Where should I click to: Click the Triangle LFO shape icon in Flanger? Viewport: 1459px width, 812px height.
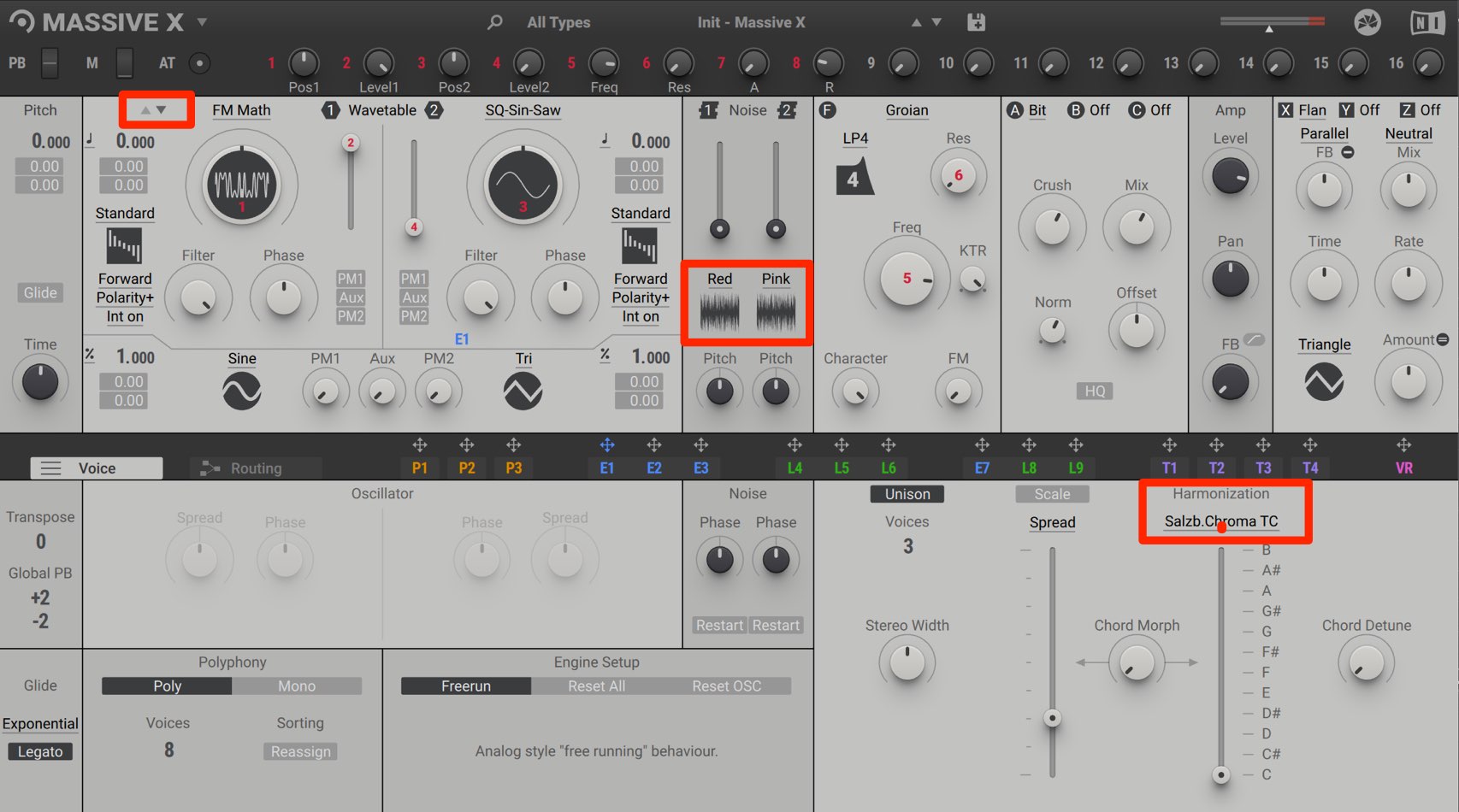tap(1324, 381)
